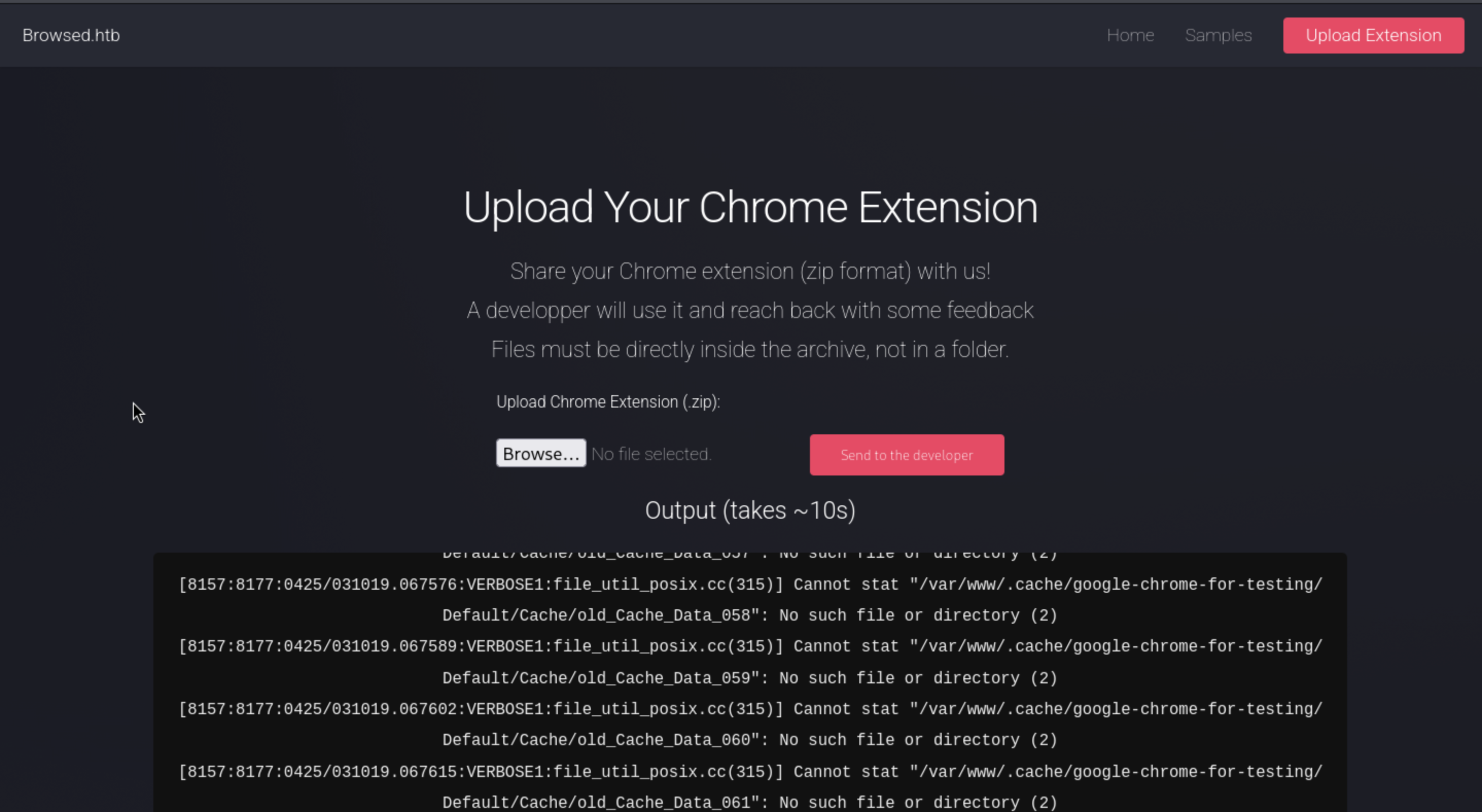Screen dimensions: 1482x812
Task: Click the 'Share your Chrome extension' sentence
Action: (x=750, y=271)
